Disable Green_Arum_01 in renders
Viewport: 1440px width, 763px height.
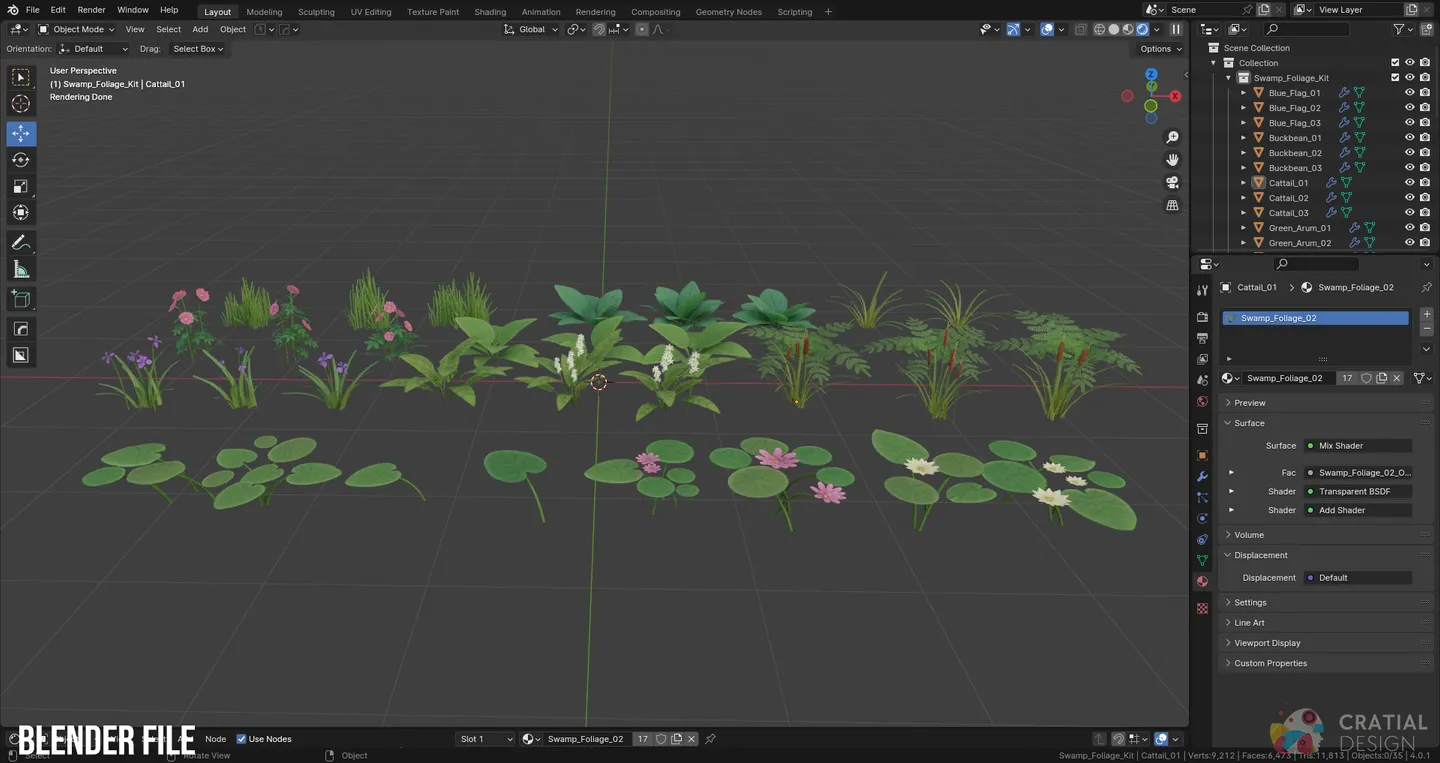click(x=1425, y=228)
